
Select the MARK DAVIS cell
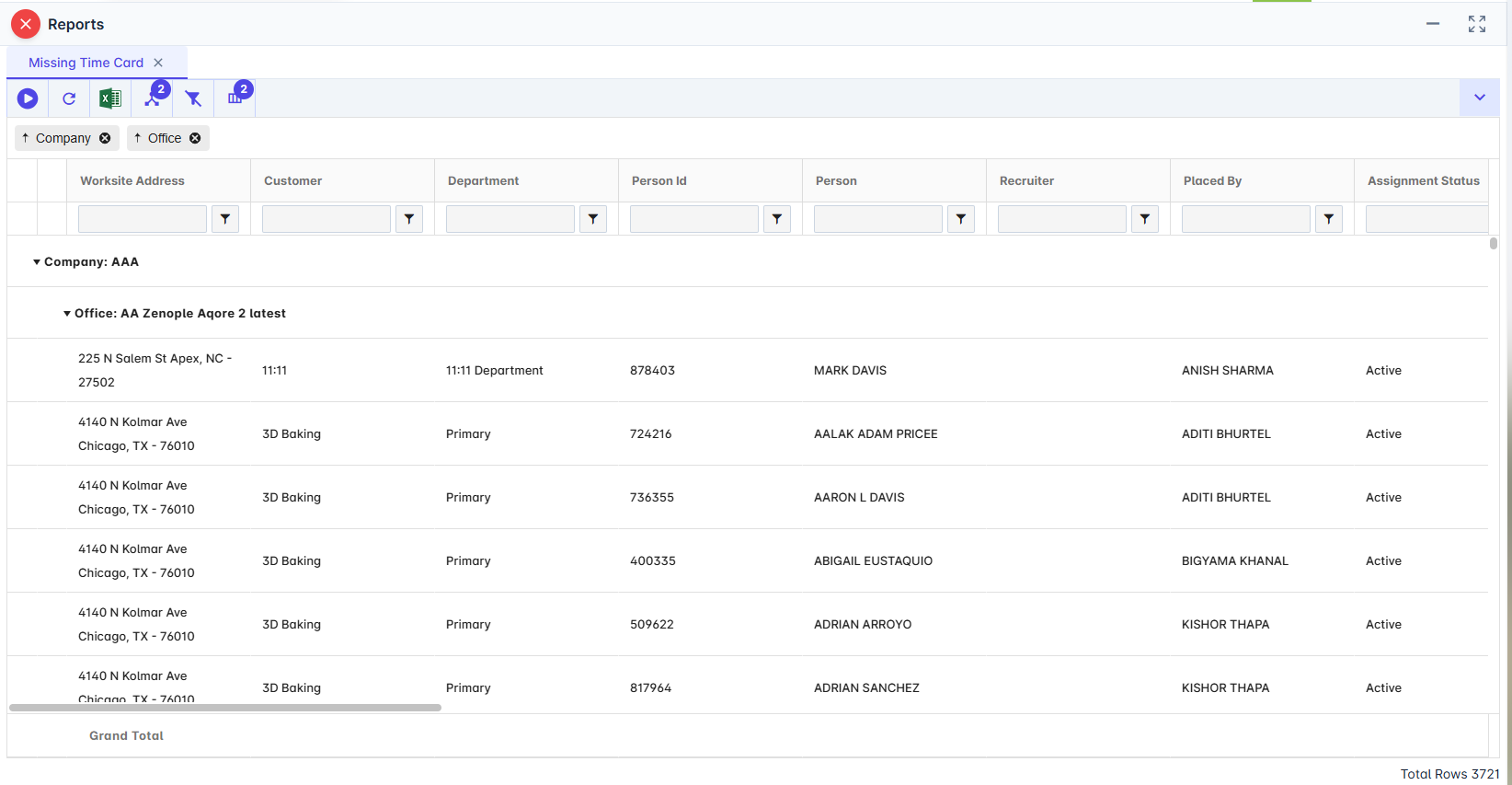850,370
